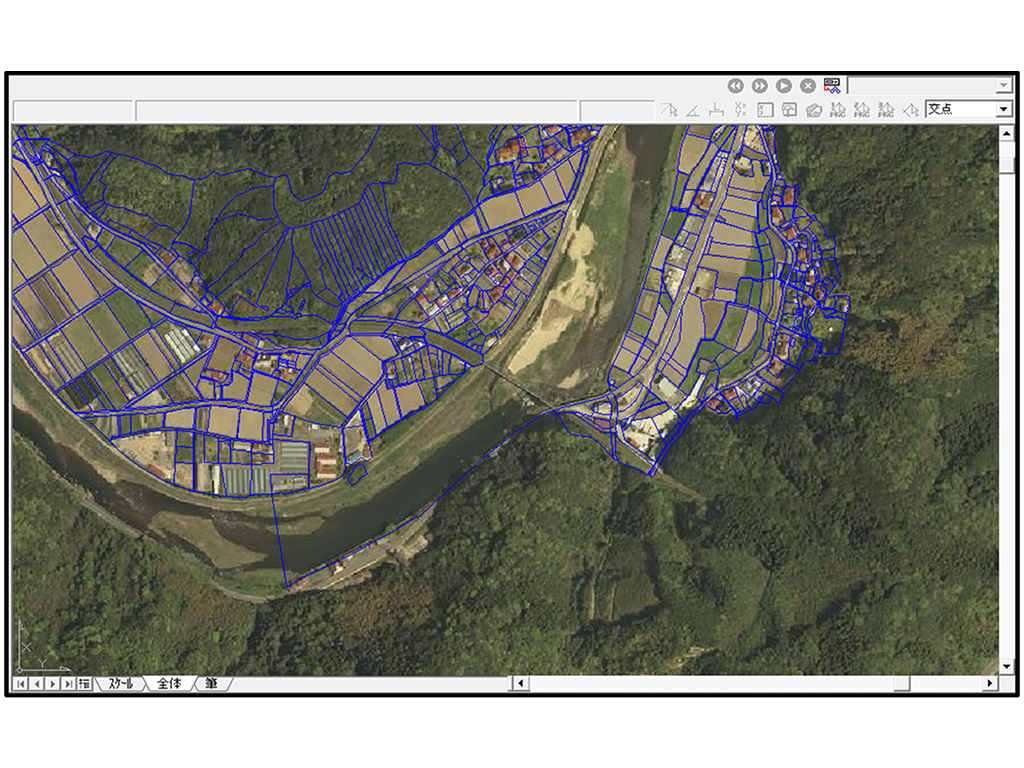Open the 交点 snap mode dropdown

(1004, 110)
